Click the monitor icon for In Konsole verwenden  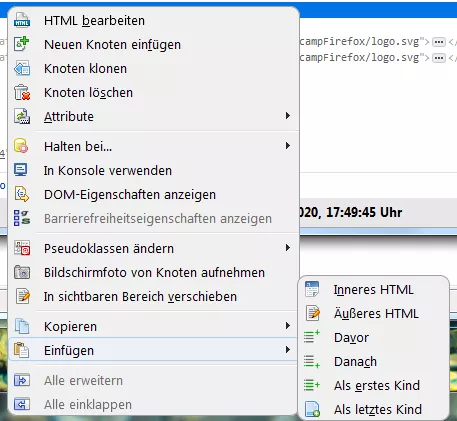(21, 170)
